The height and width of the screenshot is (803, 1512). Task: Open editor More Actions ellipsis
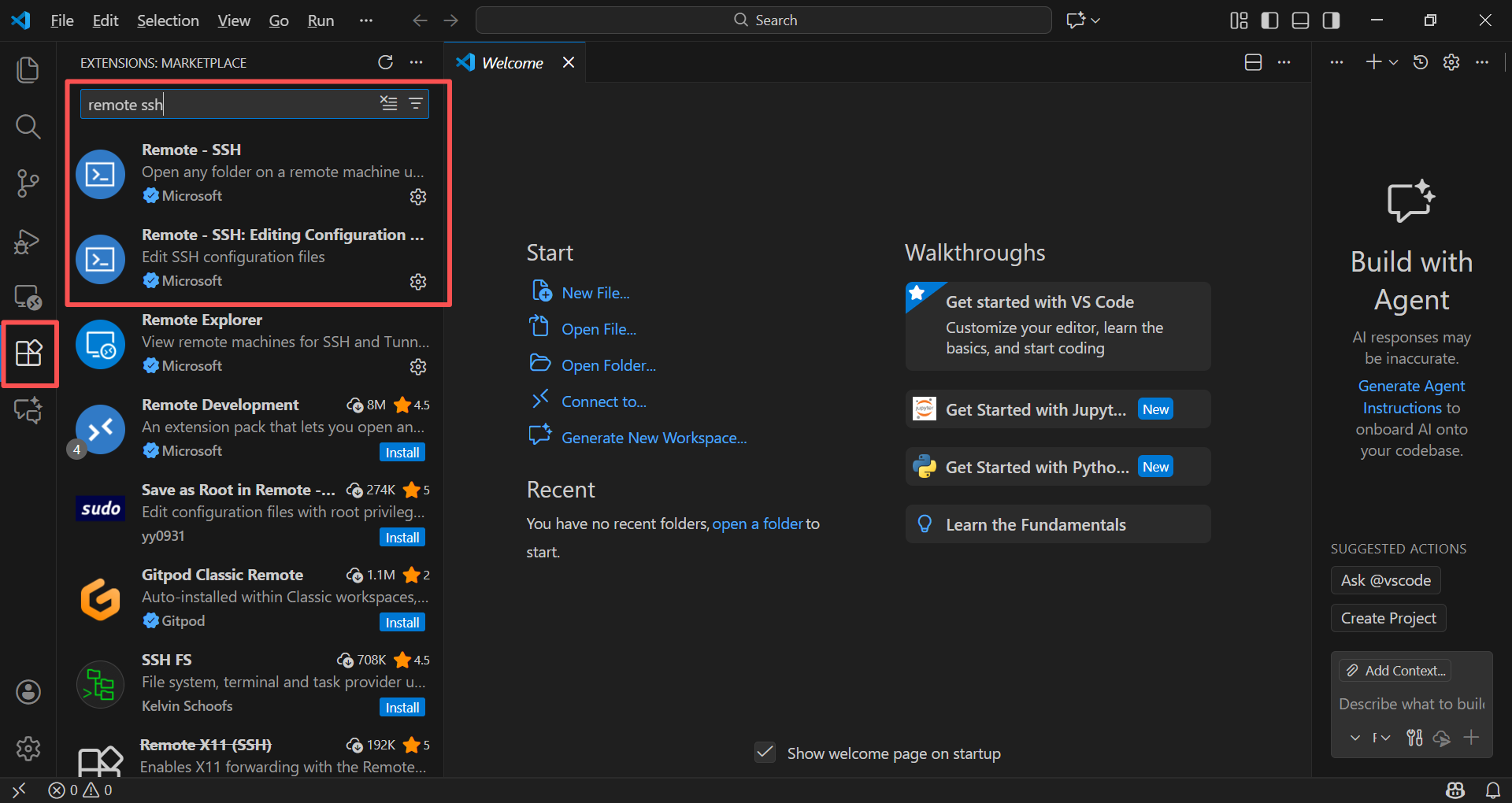point(1284,62)
